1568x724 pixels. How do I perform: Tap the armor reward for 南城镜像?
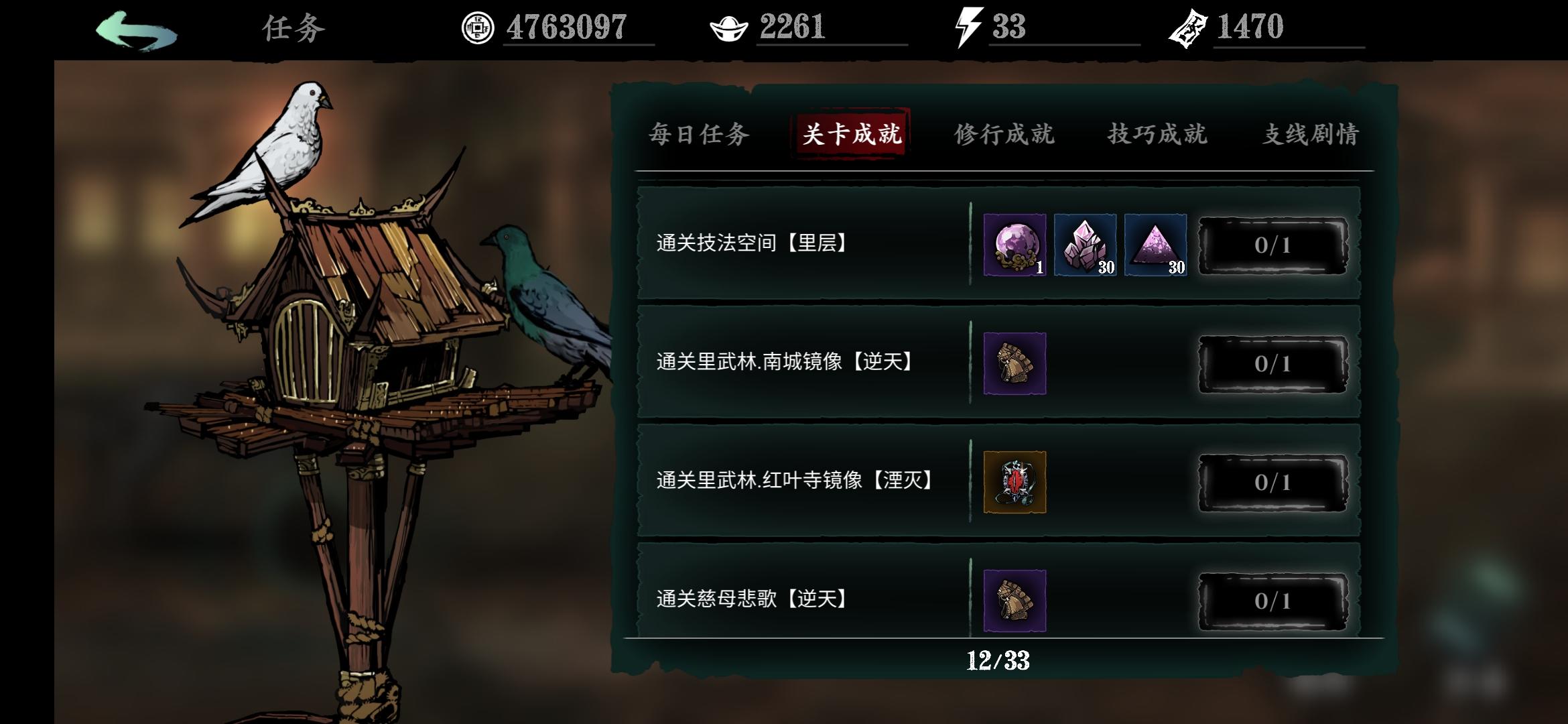tap(1015, 363)
